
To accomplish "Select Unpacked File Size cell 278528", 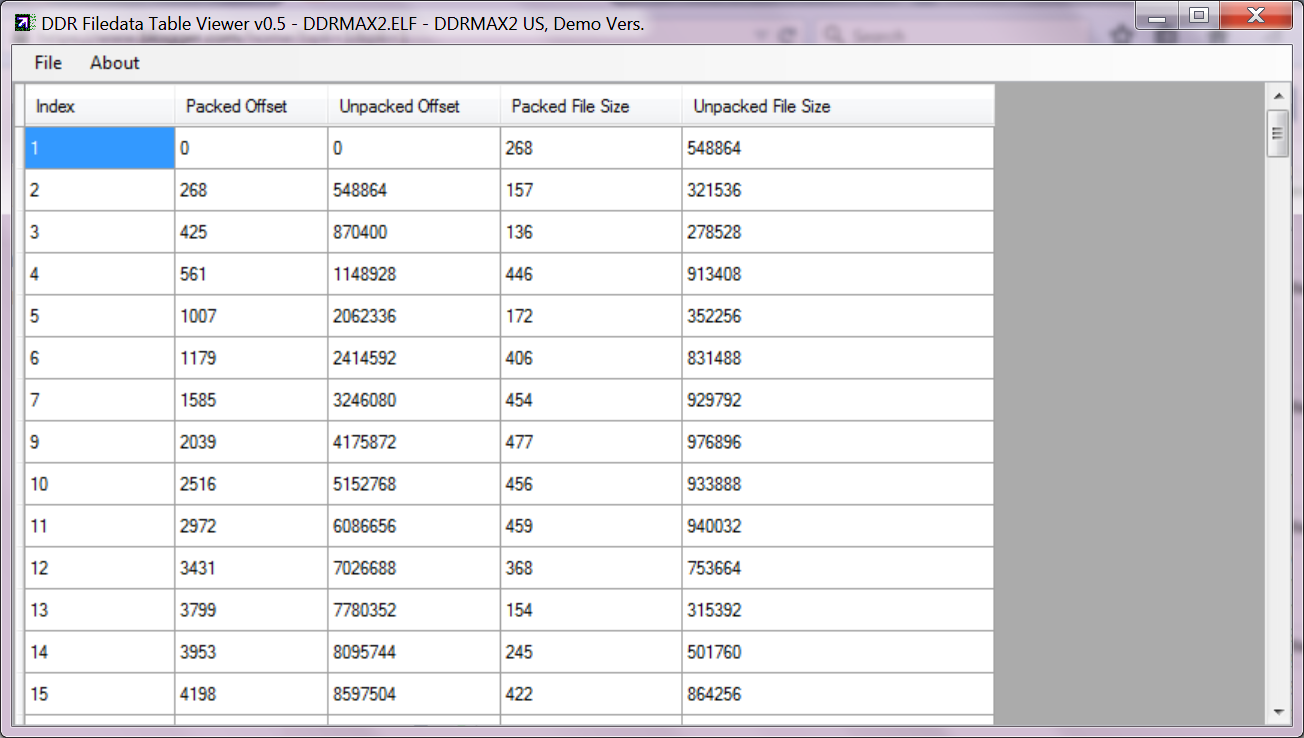I will [838, 232].
